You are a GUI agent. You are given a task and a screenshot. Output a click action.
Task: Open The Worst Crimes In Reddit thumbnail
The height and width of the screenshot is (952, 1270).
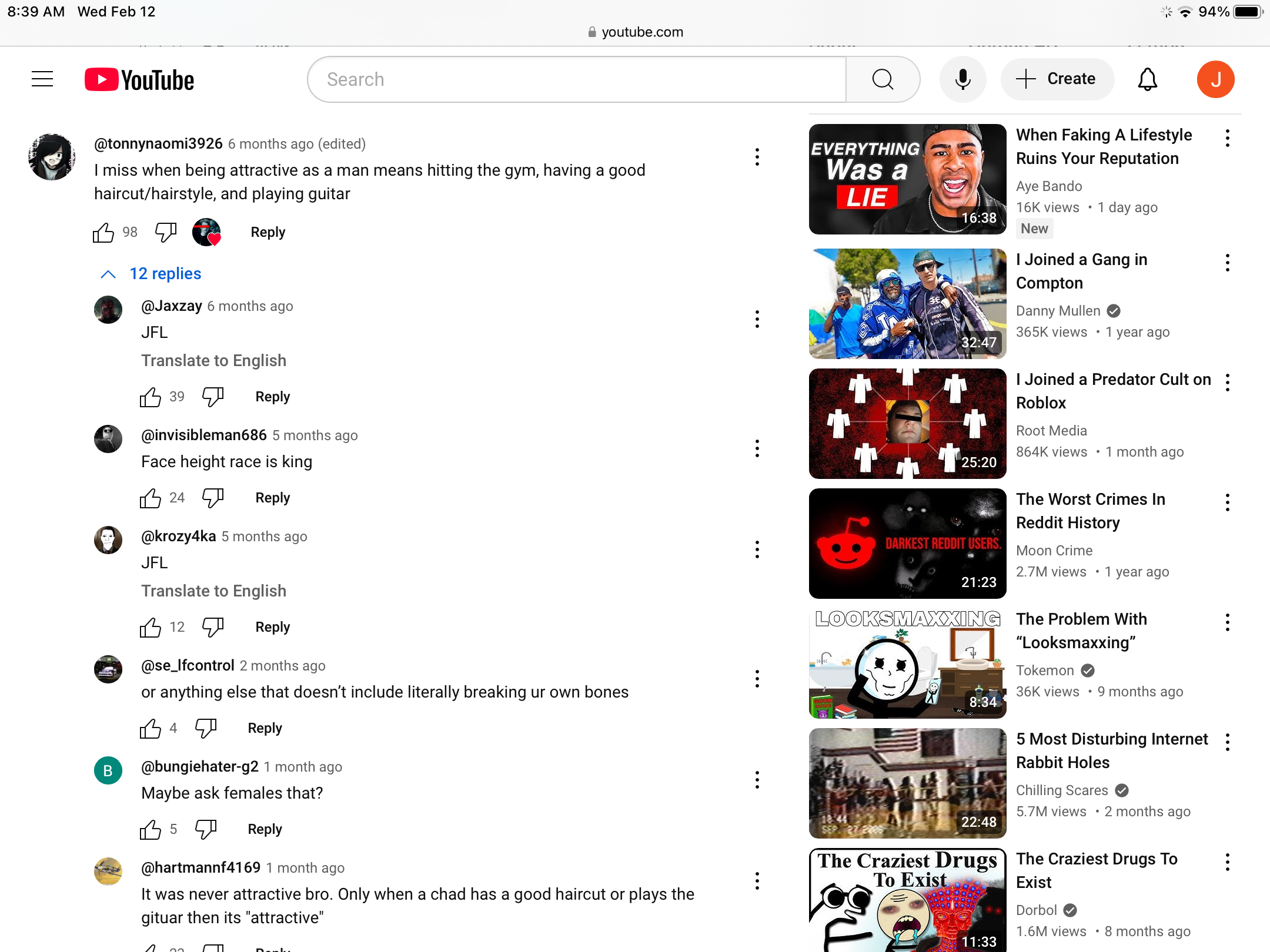click(x=907, y=543)
